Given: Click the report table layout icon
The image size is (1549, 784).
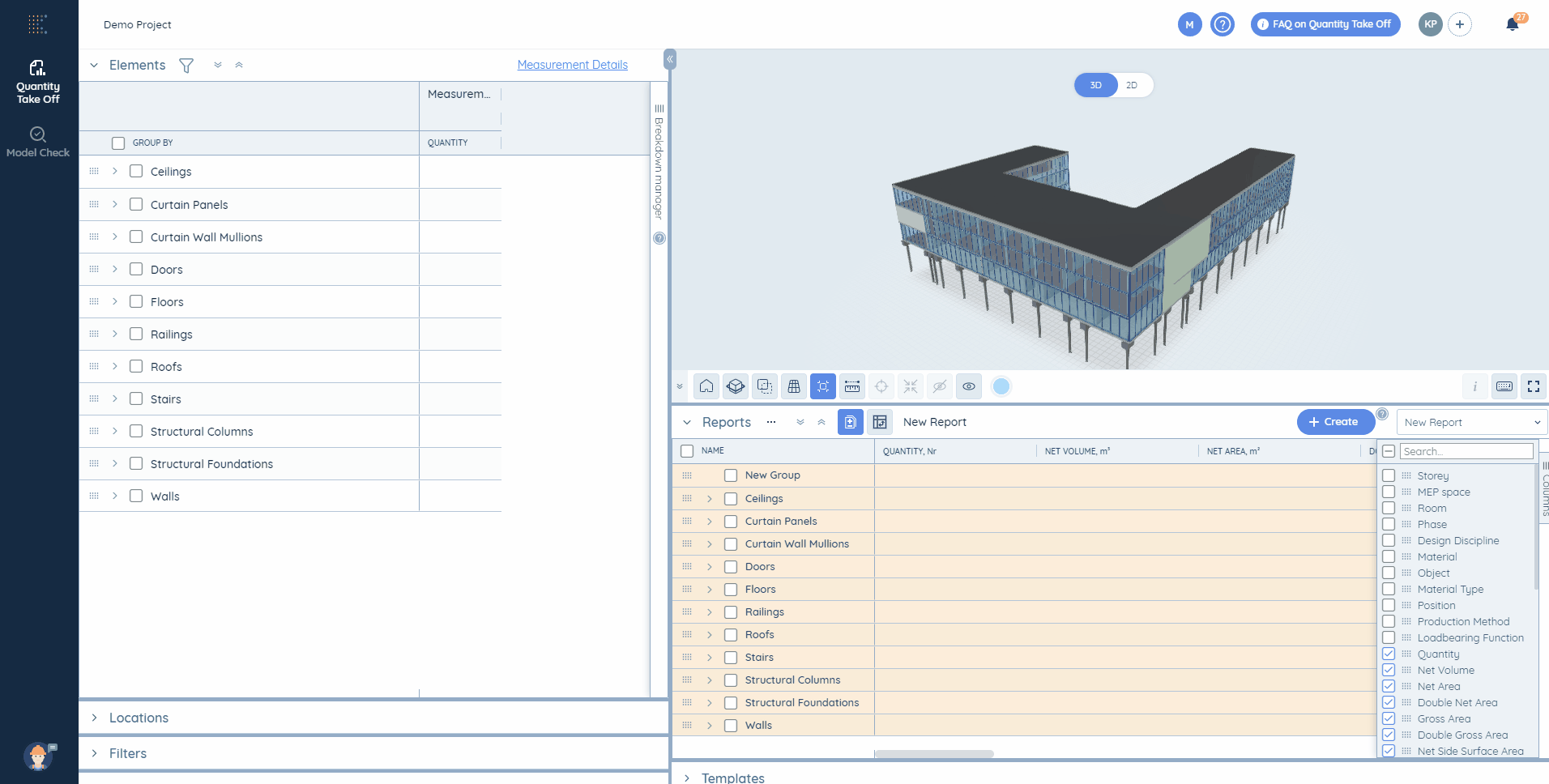Looking at the screenshot, I should 880,422.
